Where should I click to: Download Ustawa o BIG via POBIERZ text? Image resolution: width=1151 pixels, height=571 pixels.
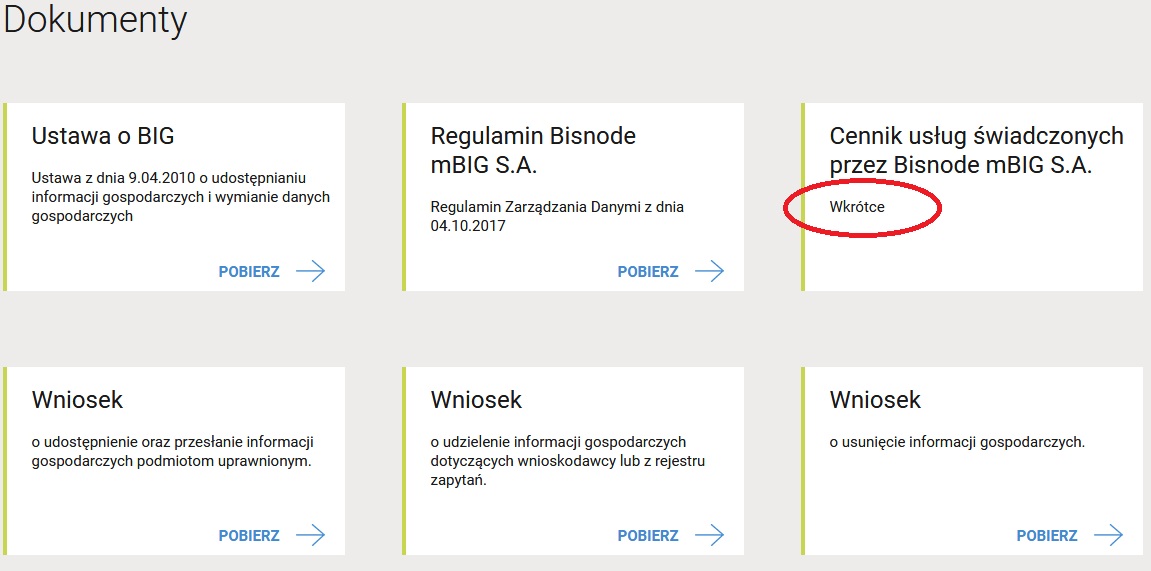tap(249, 272)
